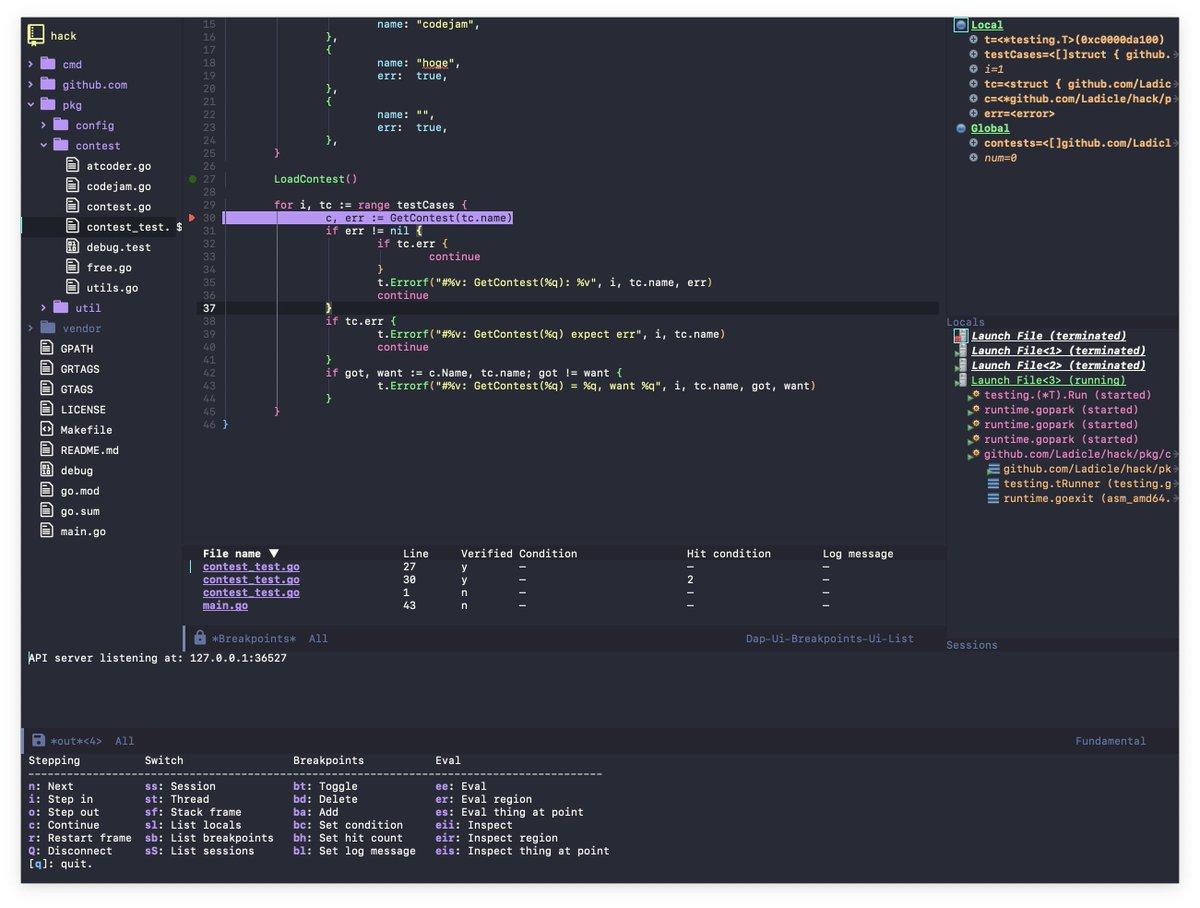Click the hack project book icon
Image resolution: width=1200 pixels, height=908 pixels.
36,35
